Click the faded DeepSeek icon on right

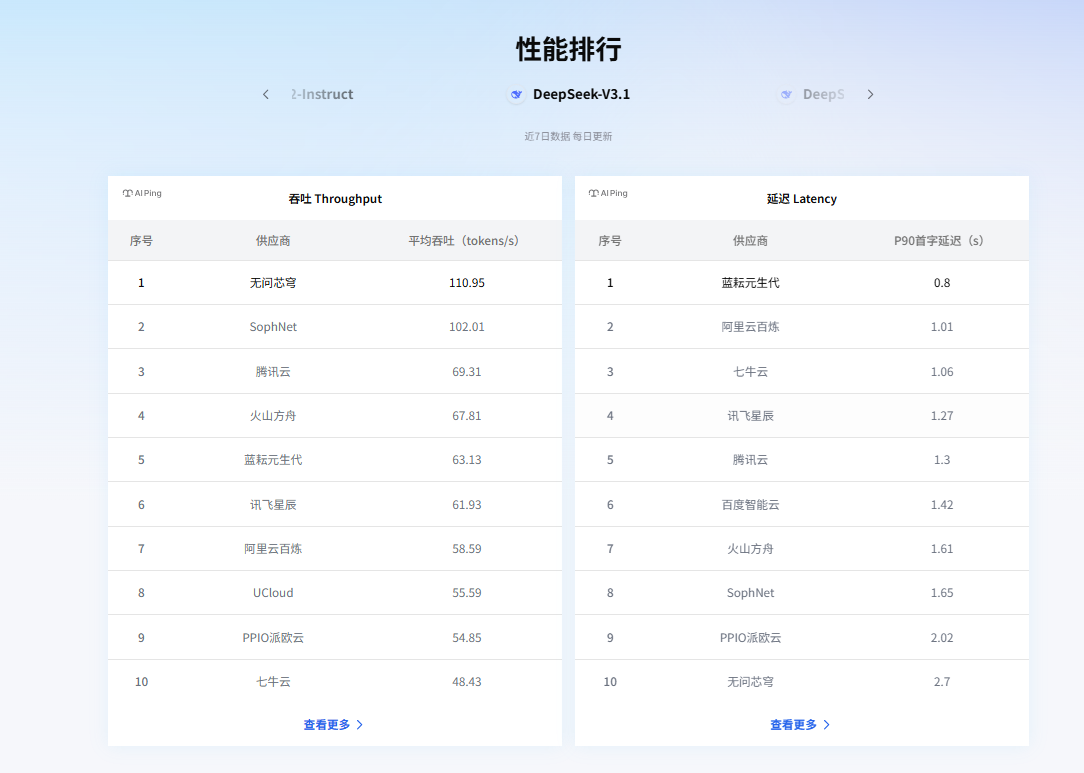coord(786,94)
